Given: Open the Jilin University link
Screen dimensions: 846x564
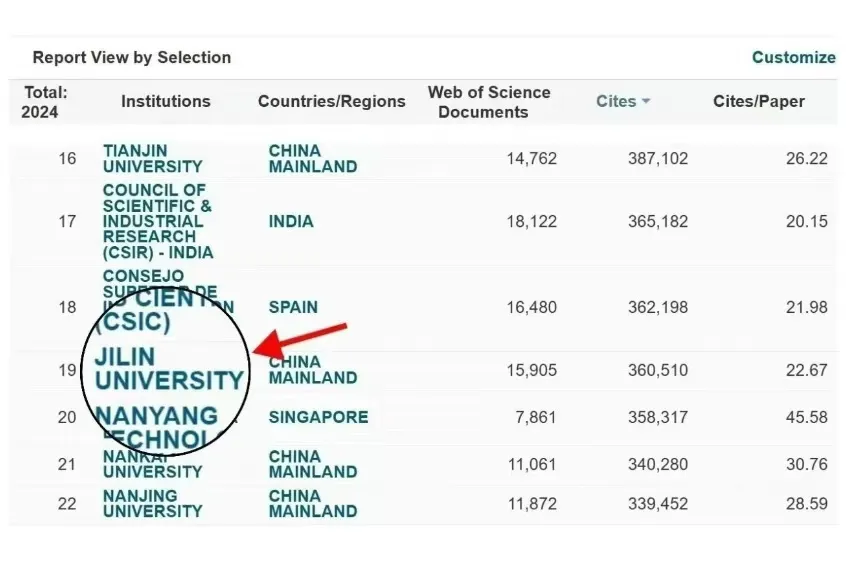Looking at the screenshot, I should coord(168,368).
